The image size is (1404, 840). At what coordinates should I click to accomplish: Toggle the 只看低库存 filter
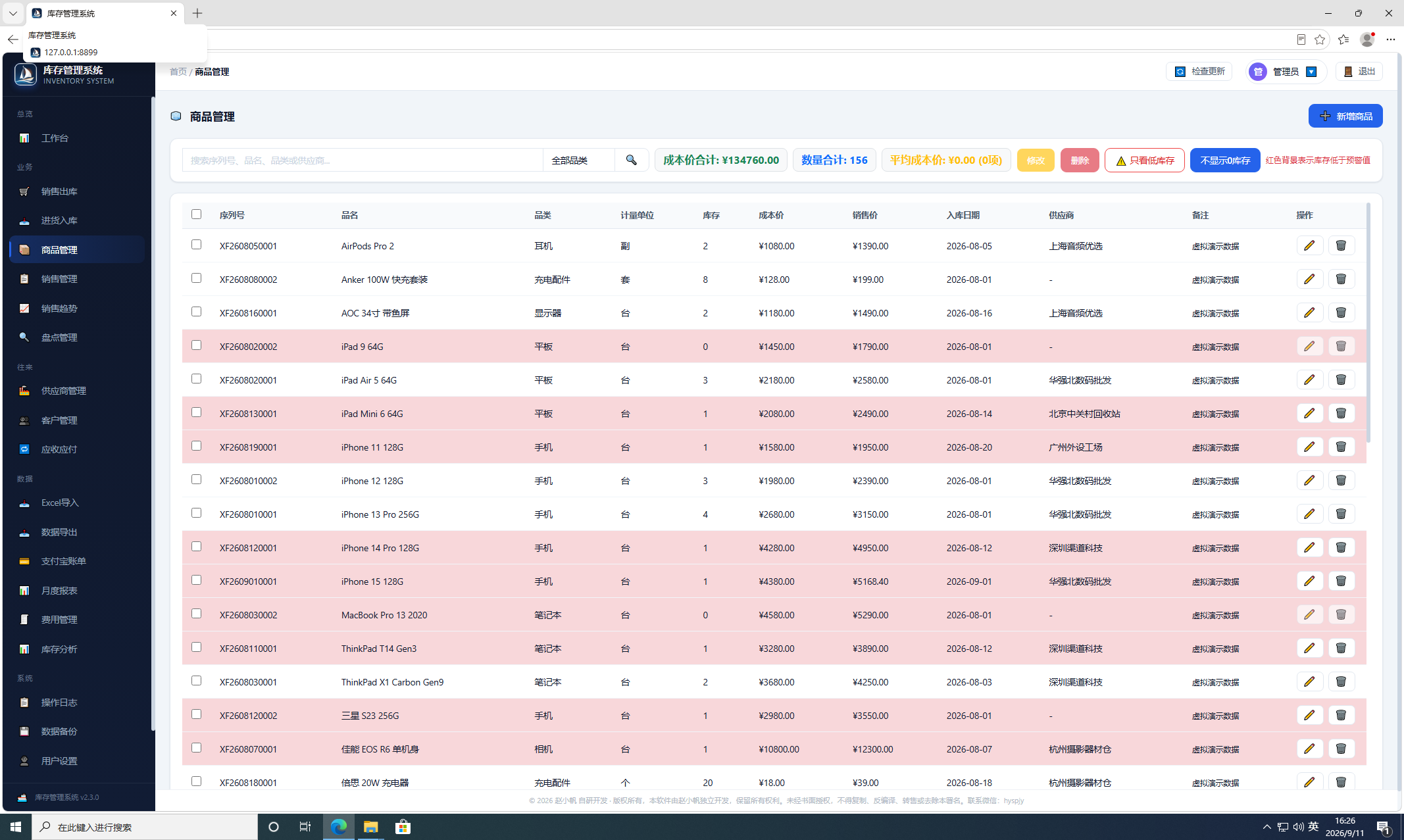pos(1145,160)
